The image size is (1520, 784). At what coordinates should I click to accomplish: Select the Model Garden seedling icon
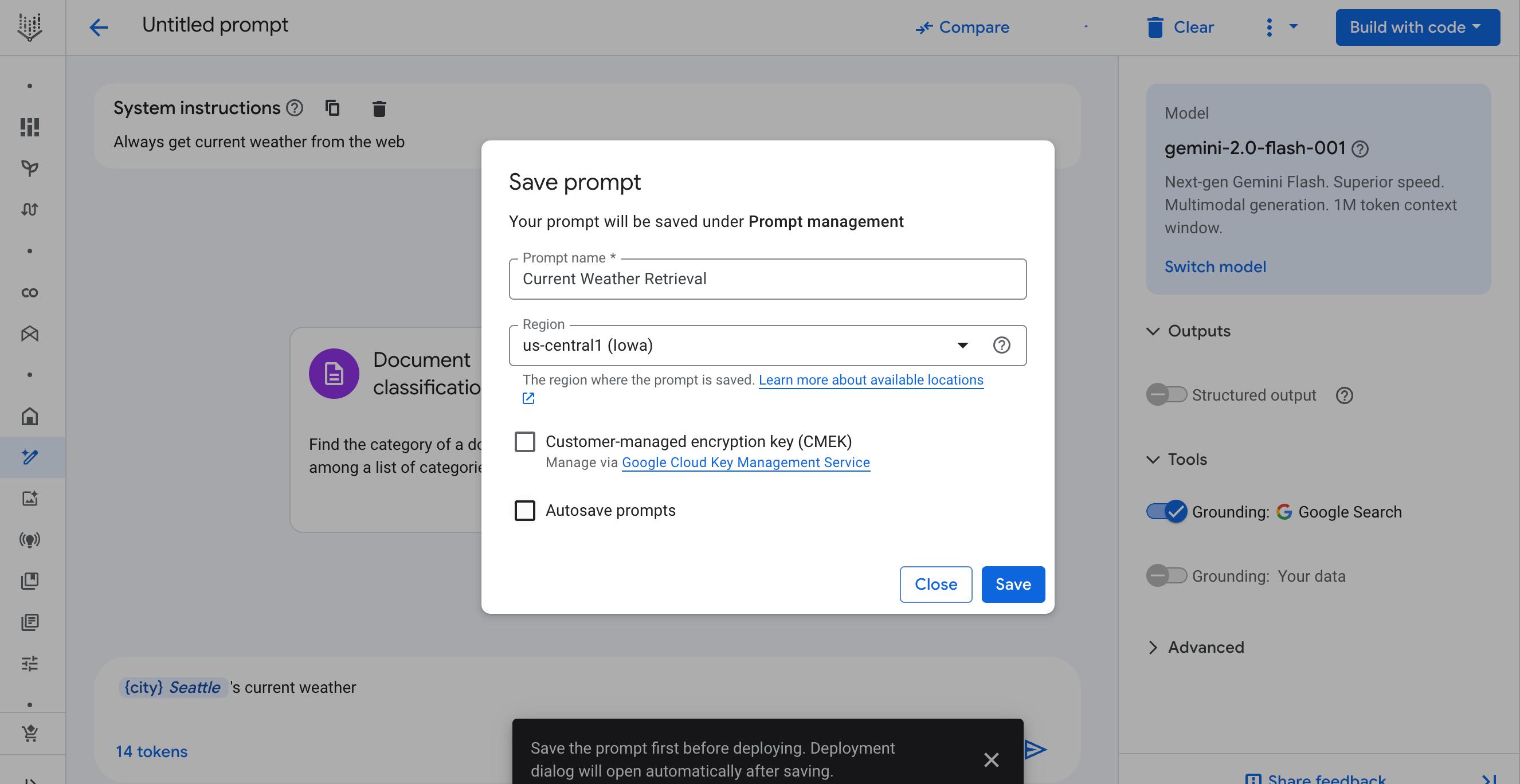coord(29,168)
